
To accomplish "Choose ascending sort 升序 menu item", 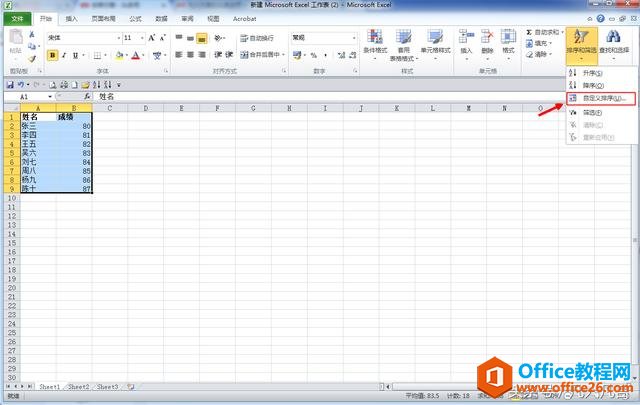I will 601,73.
